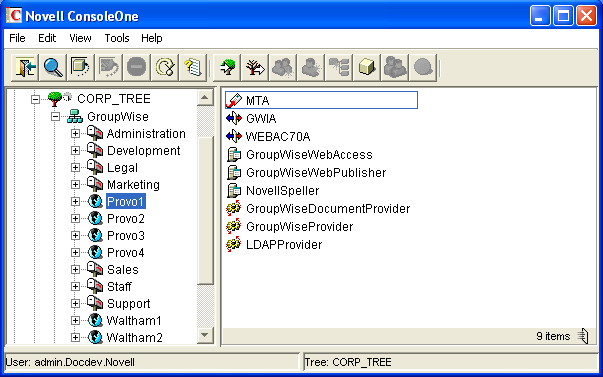Click the User: admin.Docdev.Novell status text
The height and width of the screenshot is (377, 603).
pyautogui.click(x=70, y=362)
